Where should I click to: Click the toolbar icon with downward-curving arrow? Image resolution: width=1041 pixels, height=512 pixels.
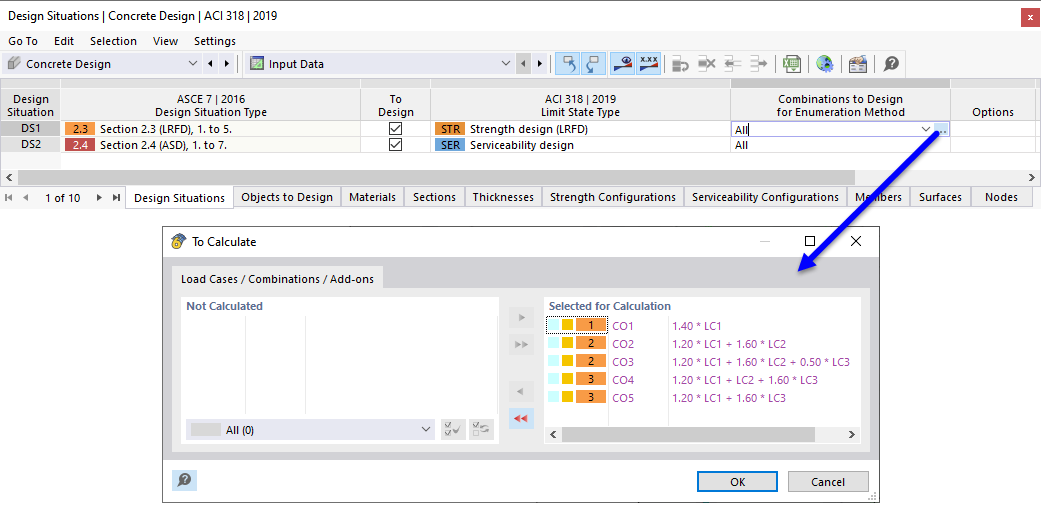click(593, 64)
